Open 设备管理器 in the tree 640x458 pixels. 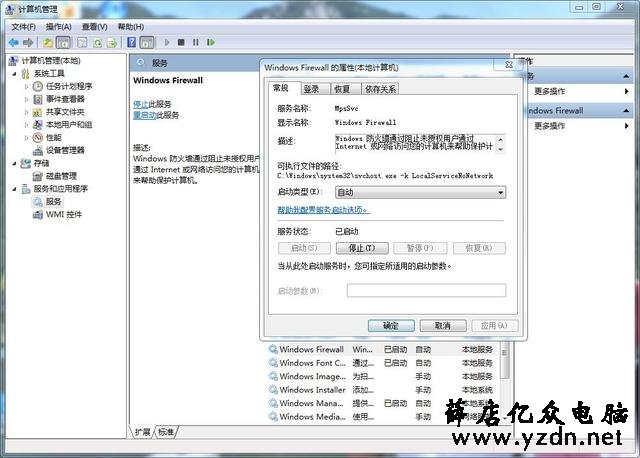click(x=65, y=150)
